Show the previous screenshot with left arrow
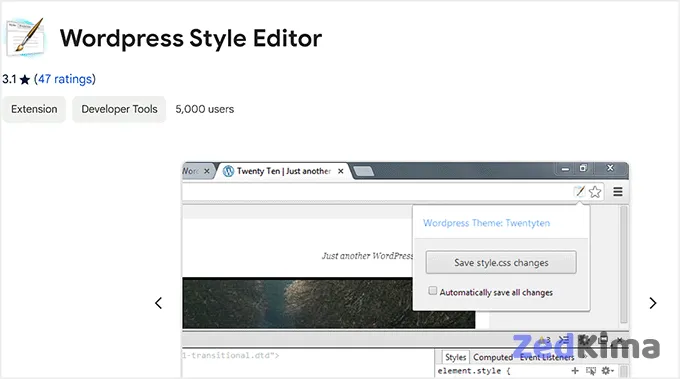 158,303
